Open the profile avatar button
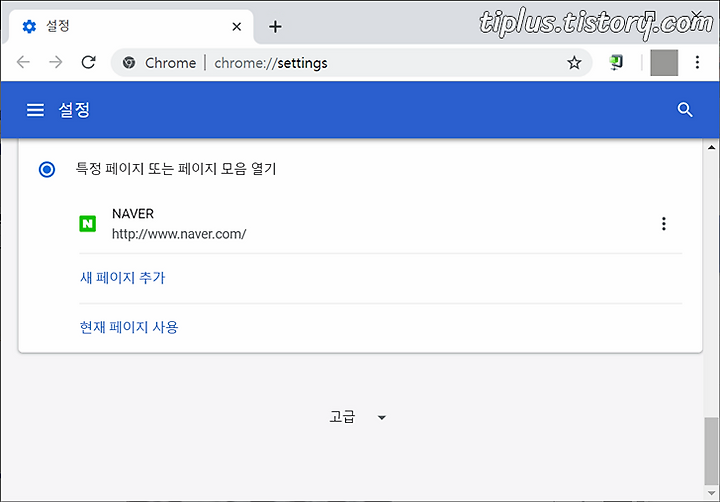720x502 pixels. click(664, 62)
